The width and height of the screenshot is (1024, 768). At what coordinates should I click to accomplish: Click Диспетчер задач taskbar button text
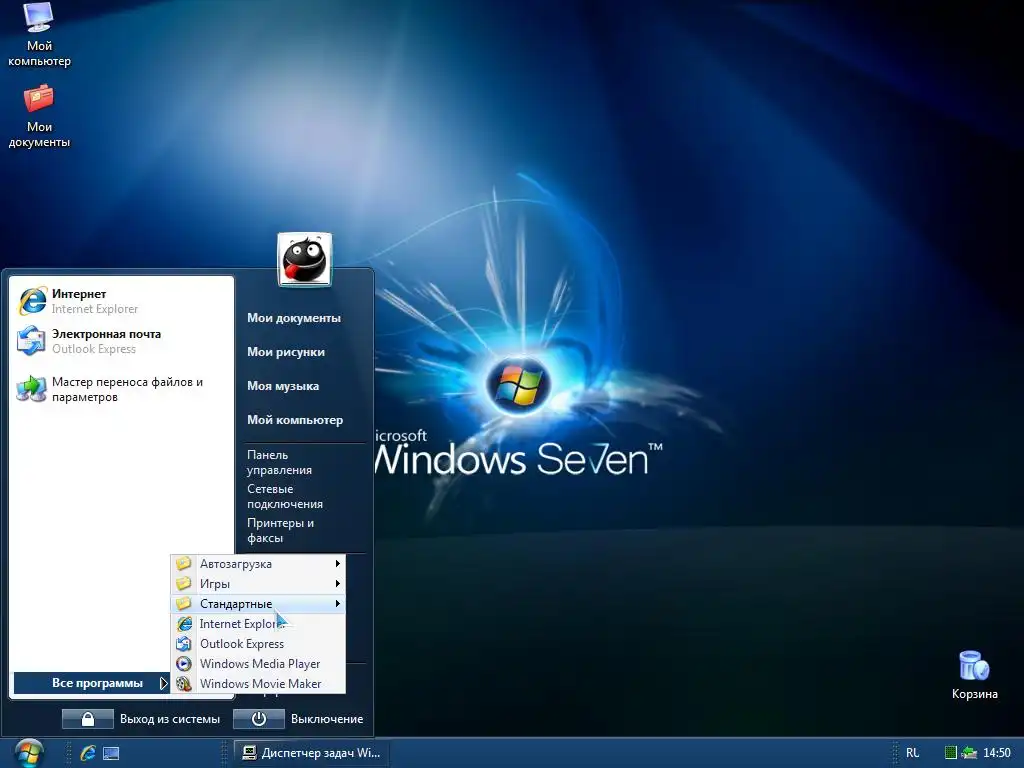click(321, 753)
